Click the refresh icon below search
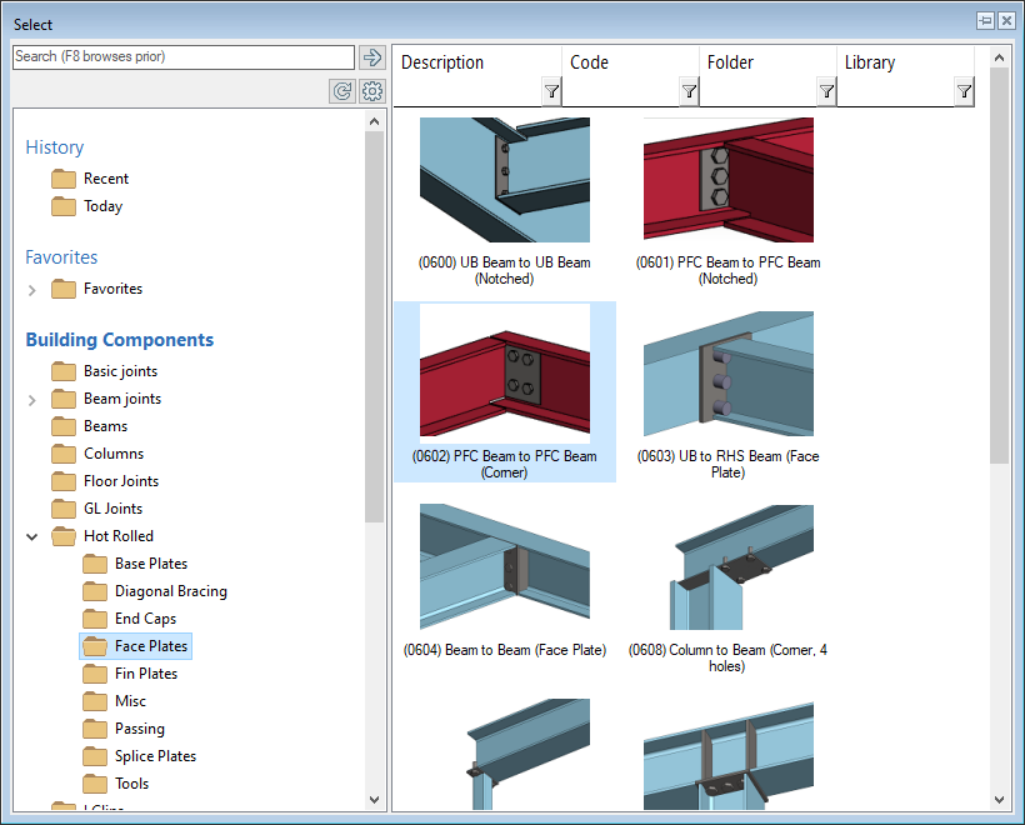The image size is (1025, 825). click(342, 92)
